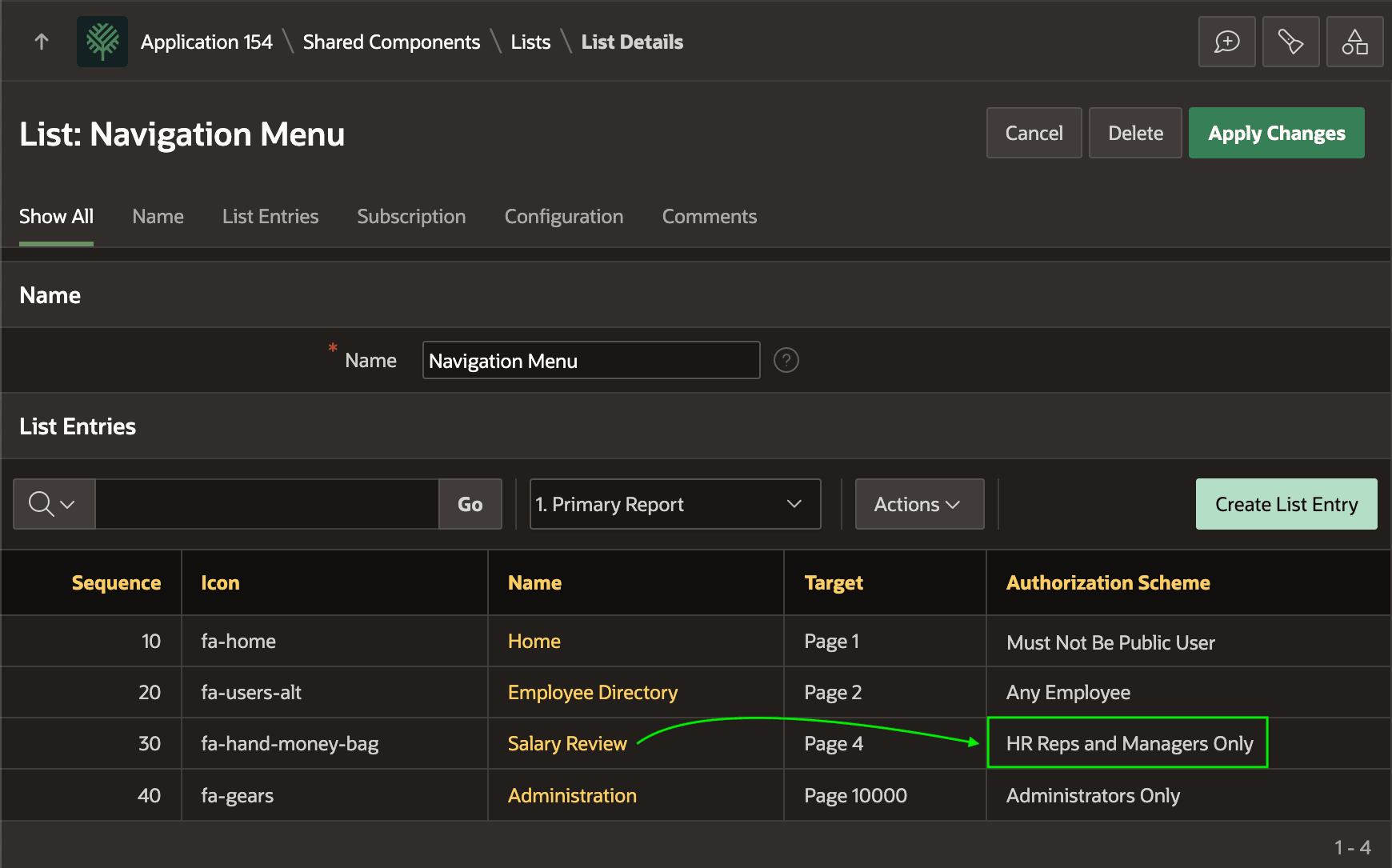Switch to the Subscription tab
Viewport: 1392px width, 868px height.
pyautogui.click(x=411, y=217)
